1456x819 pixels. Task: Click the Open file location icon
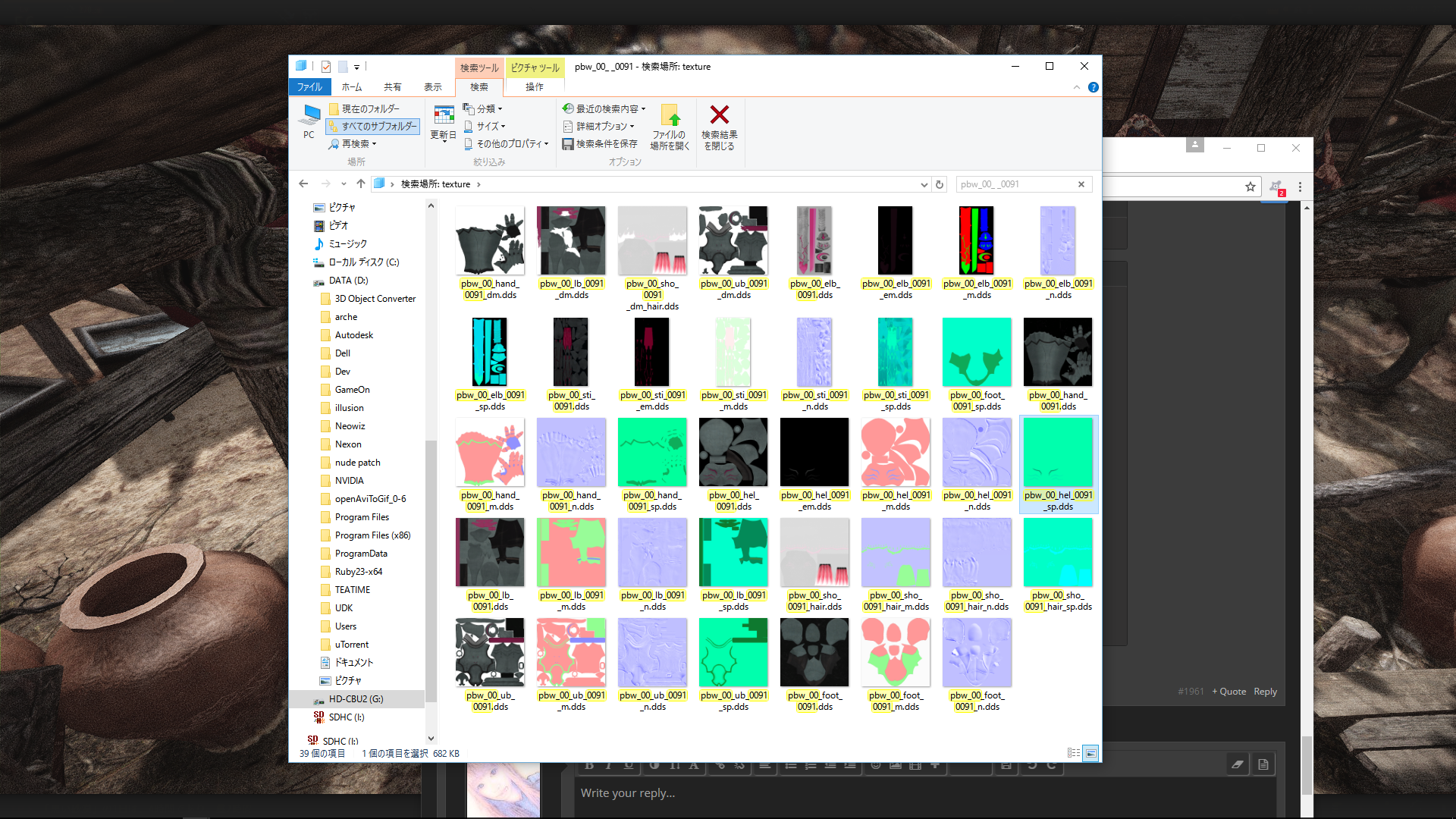tap(670, 115)
